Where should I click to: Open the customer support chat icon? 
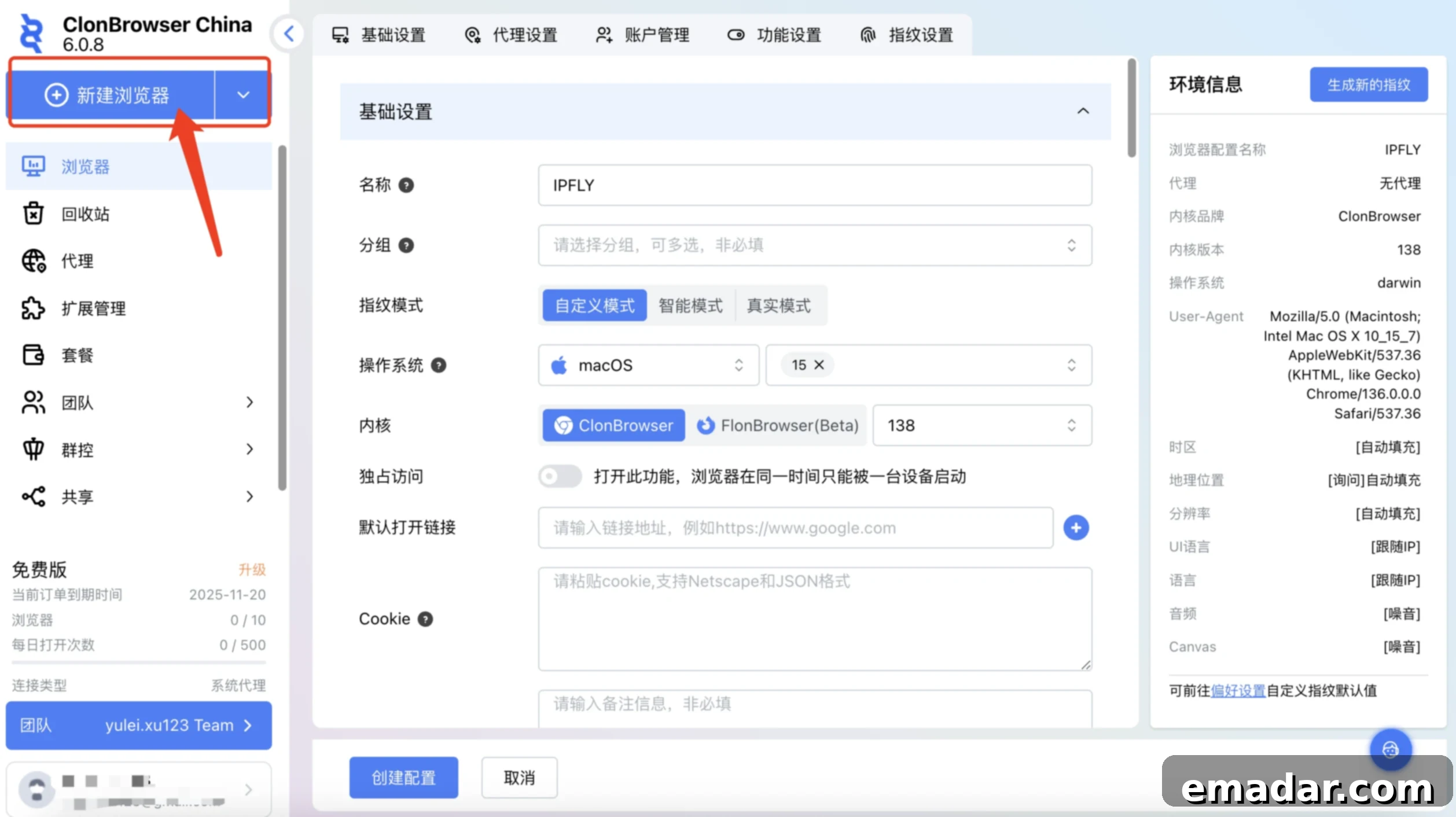(1390, 750)
